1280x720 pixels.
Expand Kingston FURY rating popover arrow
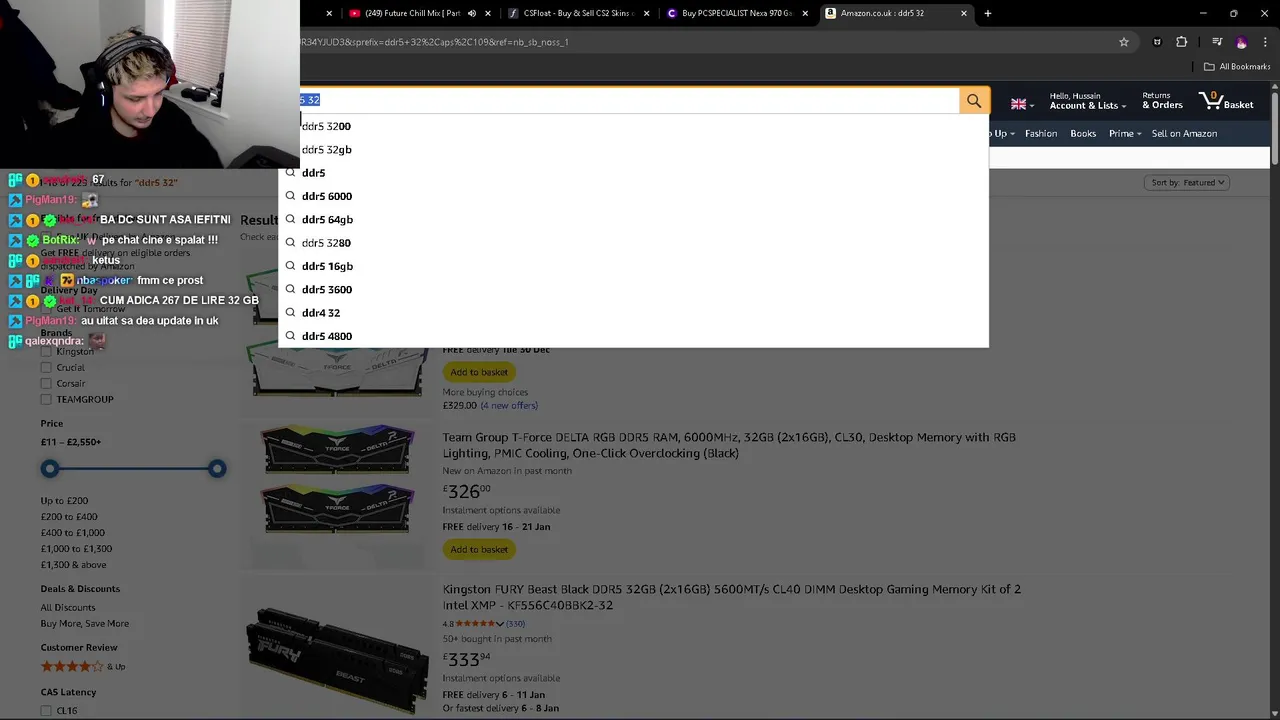tap(499, 624)
